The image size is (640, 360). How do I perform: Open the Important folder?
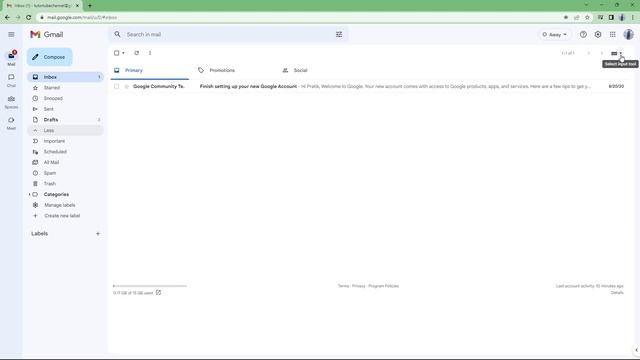[x=65, y=141]
